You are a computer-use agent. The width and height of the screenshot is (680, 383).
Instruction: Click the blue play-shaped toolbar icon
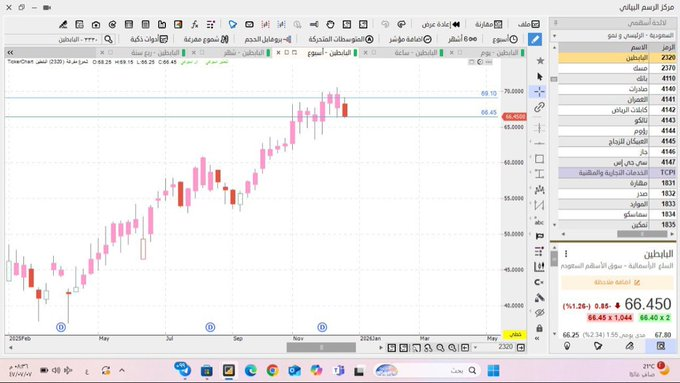(233, 24)
